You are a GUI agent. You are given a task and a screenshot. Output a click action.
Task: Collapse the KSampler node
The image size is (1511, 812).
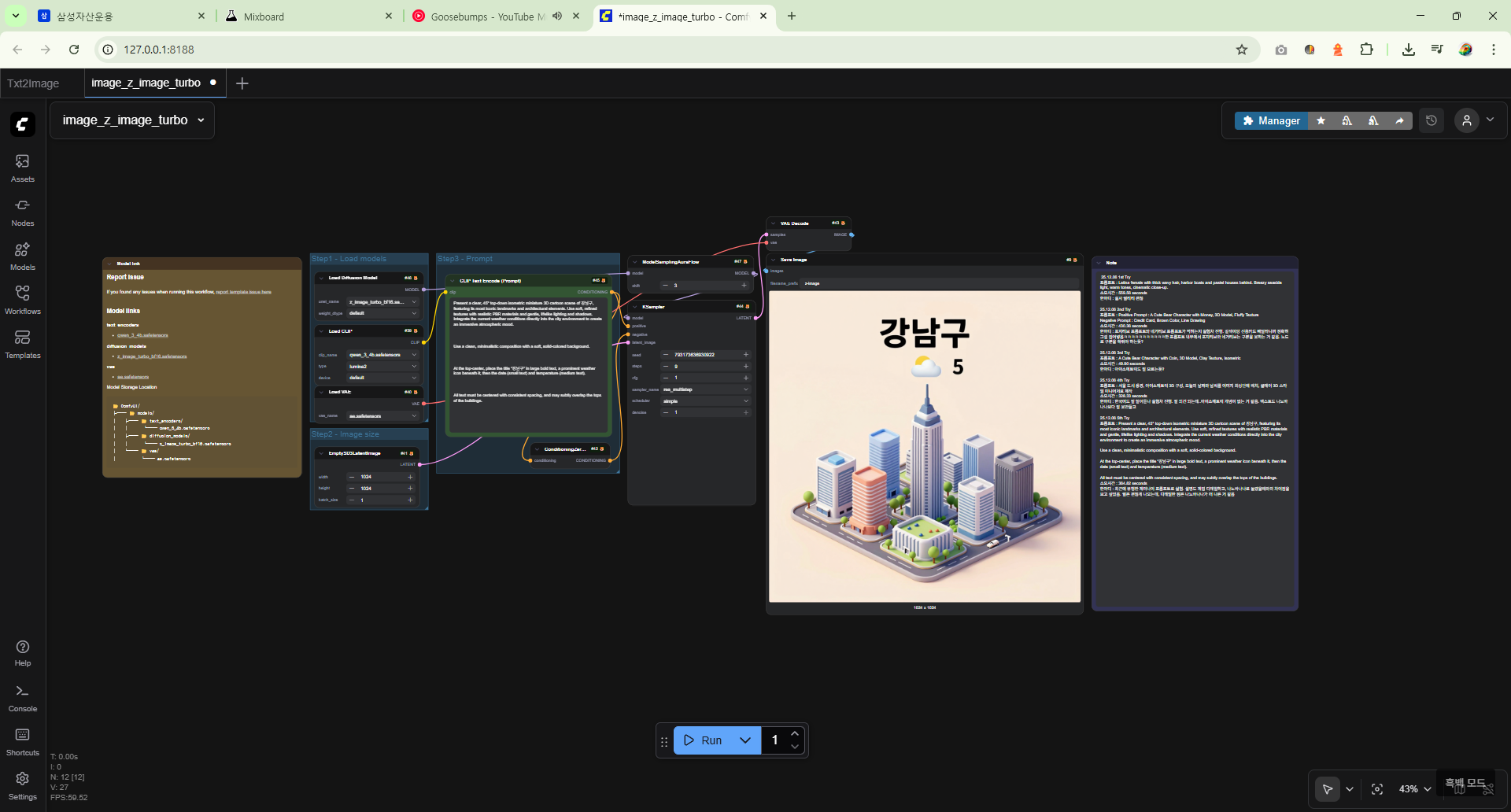click(635, 307)
